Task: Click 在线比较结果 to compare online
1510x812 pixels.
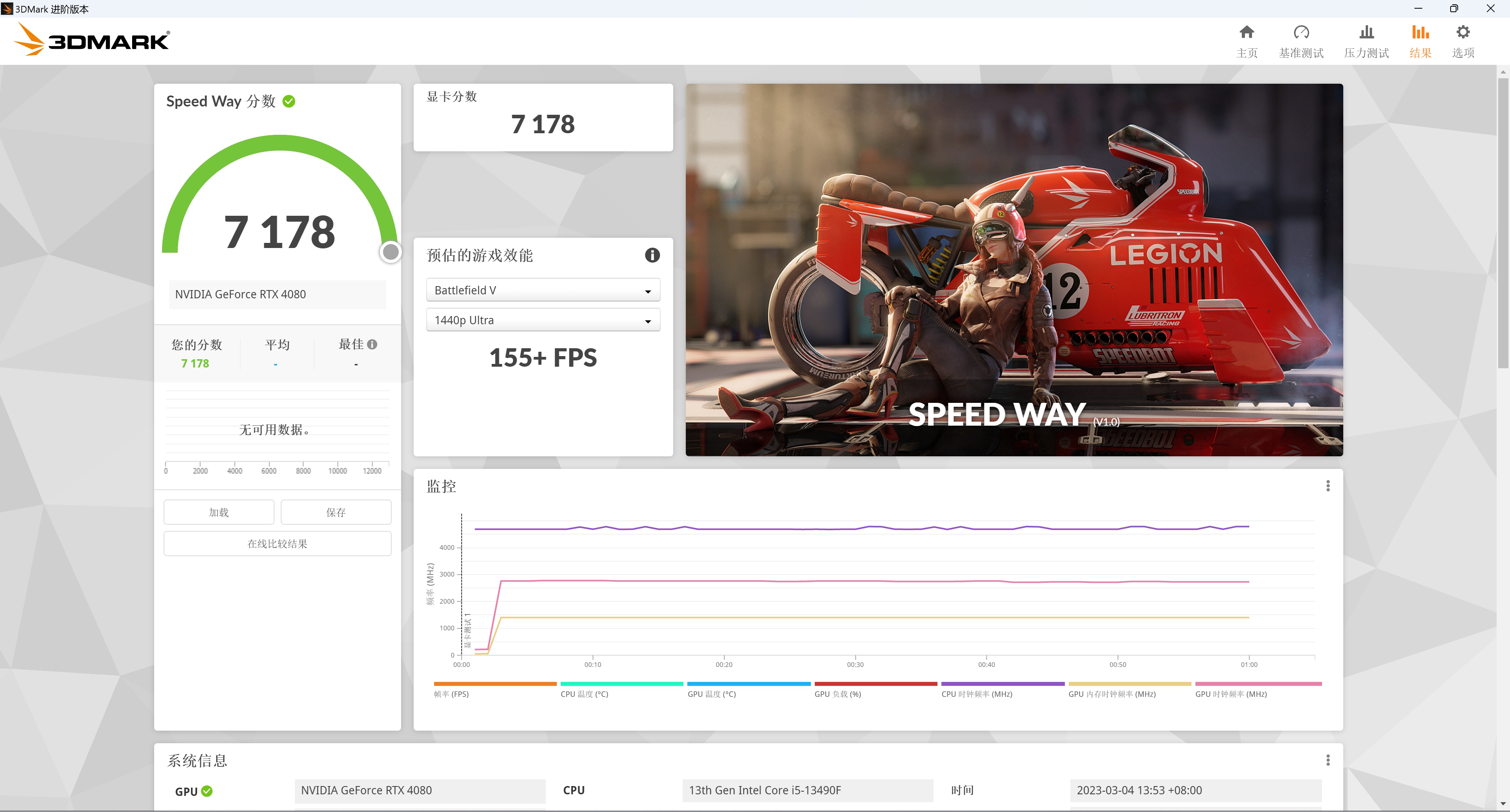Action: [x=277, y=543]
